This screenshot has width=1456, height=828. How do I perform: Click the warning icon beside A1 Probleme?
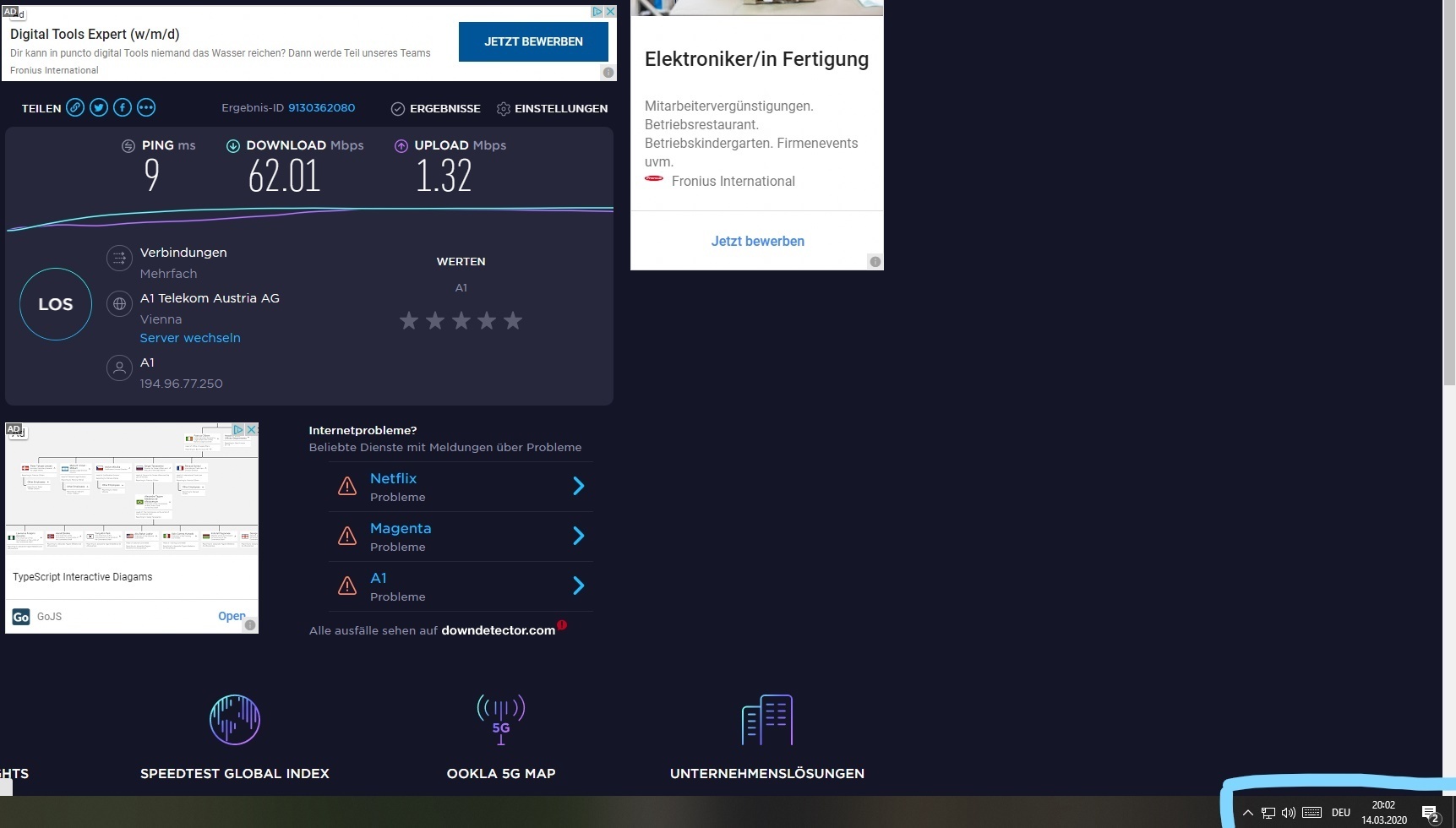[347, 586]
